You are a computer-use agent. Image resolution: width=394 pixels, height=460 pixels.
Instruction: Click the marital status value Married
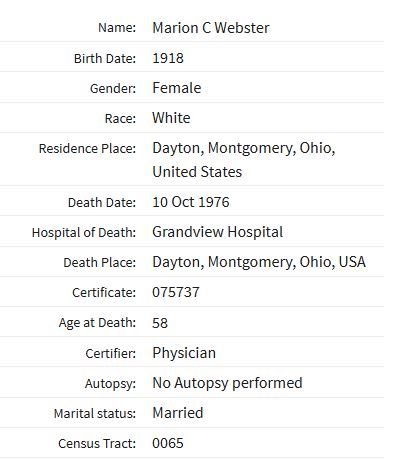[178, 413]
